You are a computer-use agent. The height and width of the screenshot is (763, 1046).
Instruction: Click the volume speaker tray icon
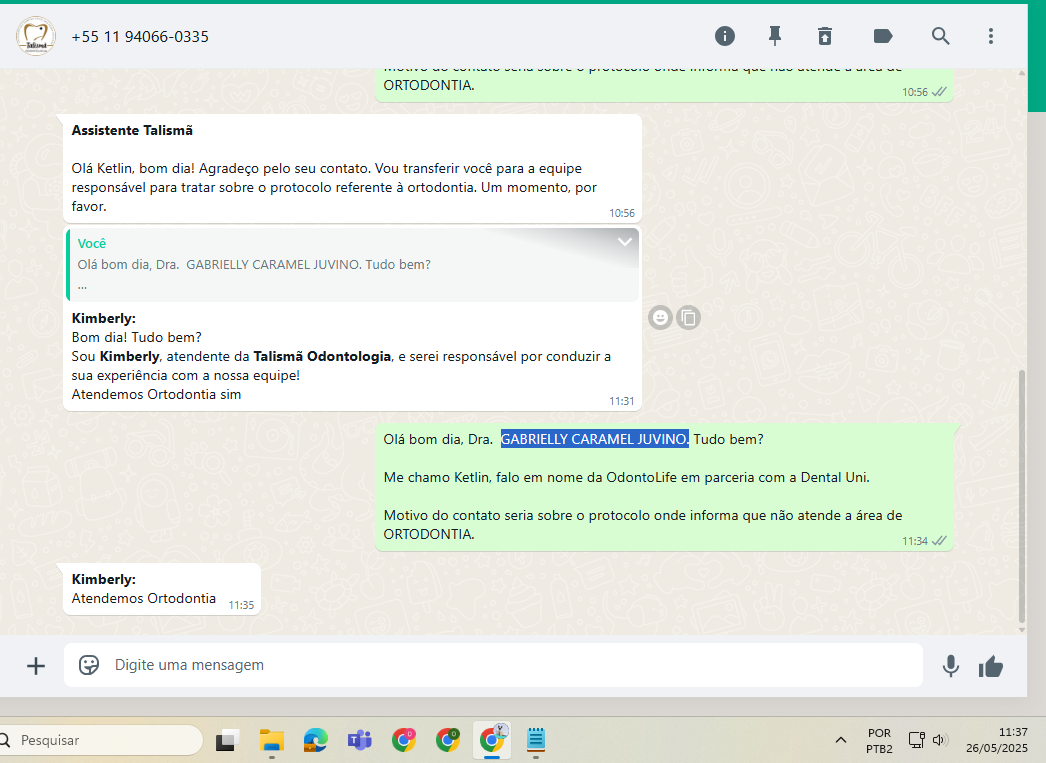[940, 740]
